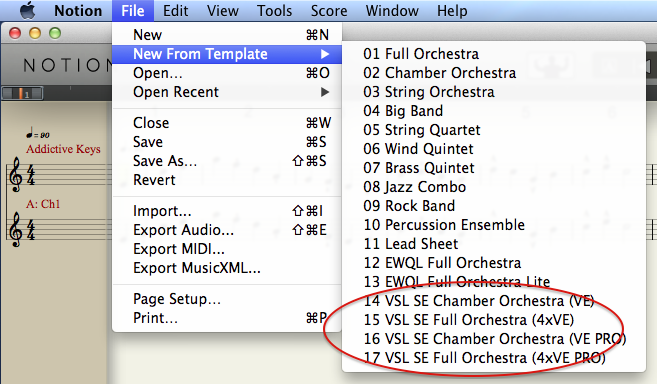Open the Tools menu

(x=274, y=10)
